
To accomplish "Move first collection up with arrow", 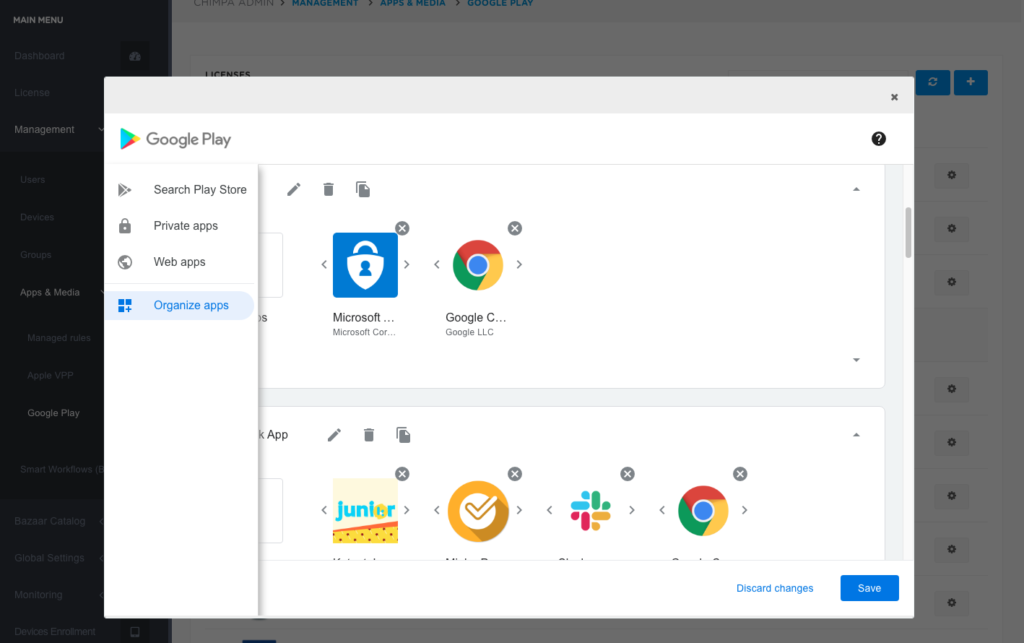I will (x=856, y=189).
